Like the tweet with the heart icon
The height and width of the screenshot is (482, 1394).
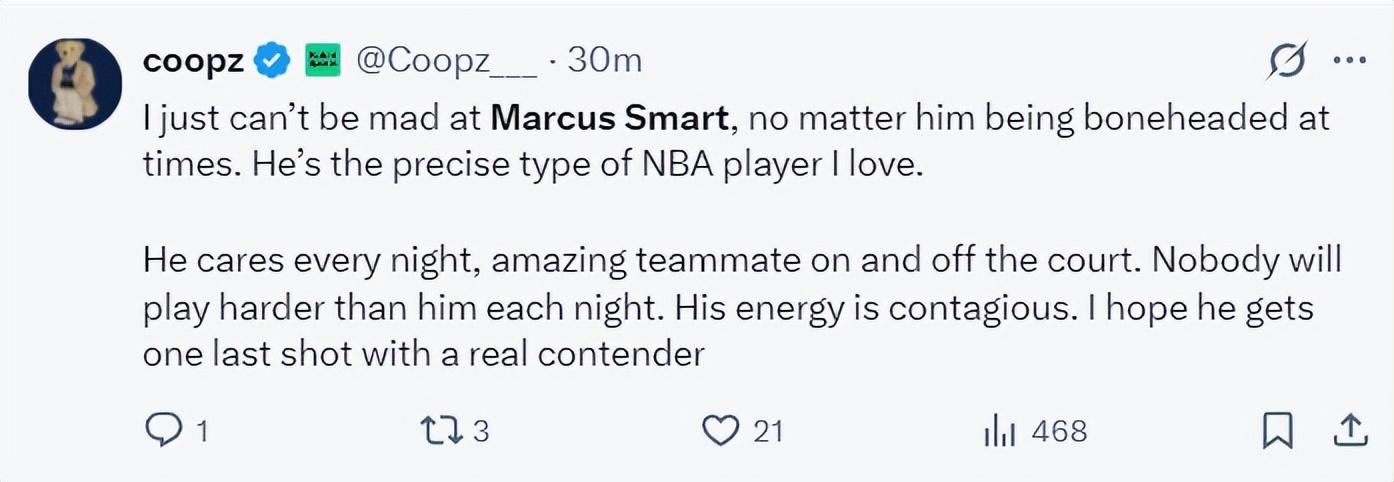click(718, 431)
